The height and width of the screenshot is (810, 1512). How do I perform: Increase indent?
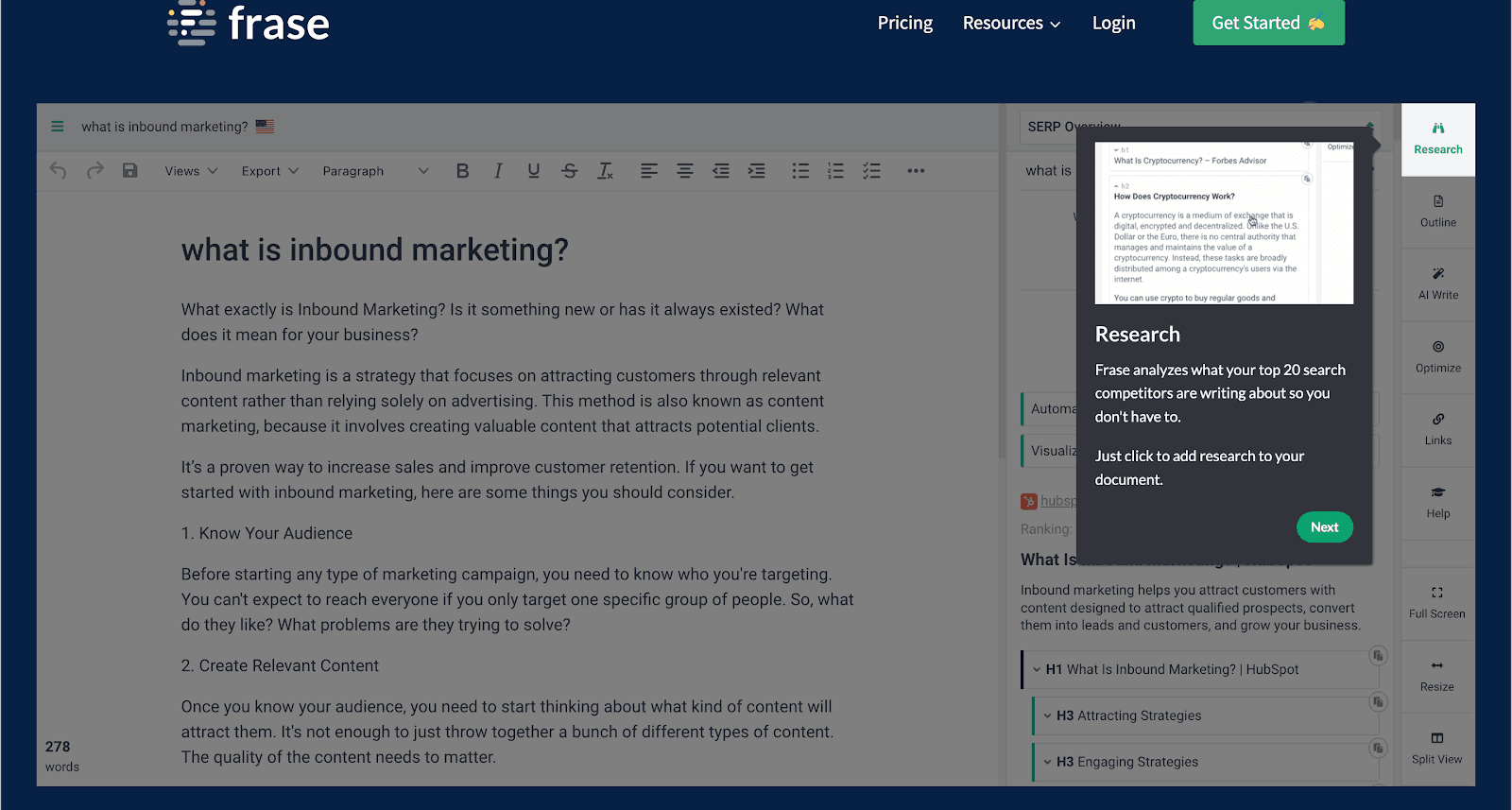pyautogui.click(x=757, y=171)
